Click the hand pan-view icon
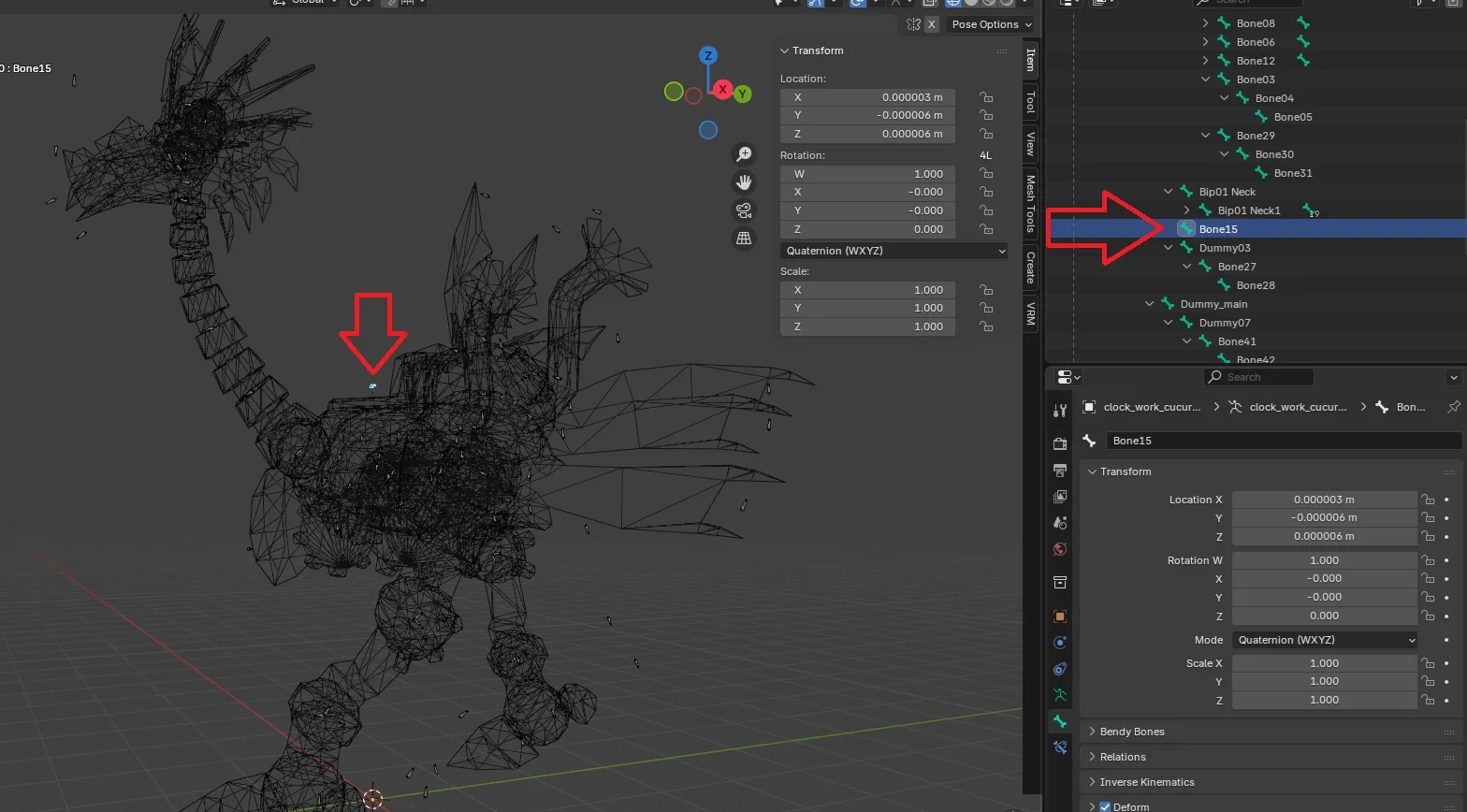The width and height of the screenshot is (1467, 812). tap(744, 182)
